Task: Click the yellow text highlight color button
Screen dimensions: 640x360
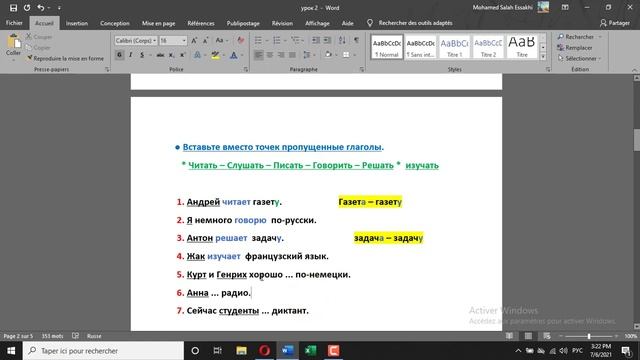Action: click(x=216, y=55)
